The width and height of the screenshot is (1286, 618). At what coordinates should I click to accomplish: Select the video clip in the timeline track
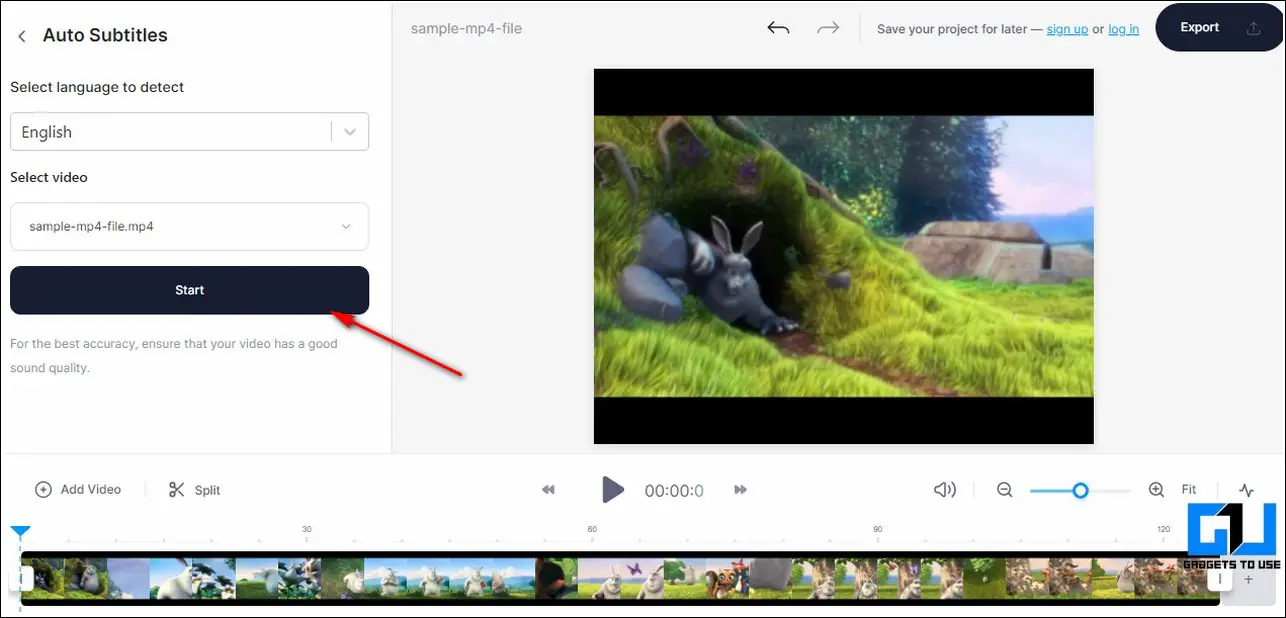620,579
